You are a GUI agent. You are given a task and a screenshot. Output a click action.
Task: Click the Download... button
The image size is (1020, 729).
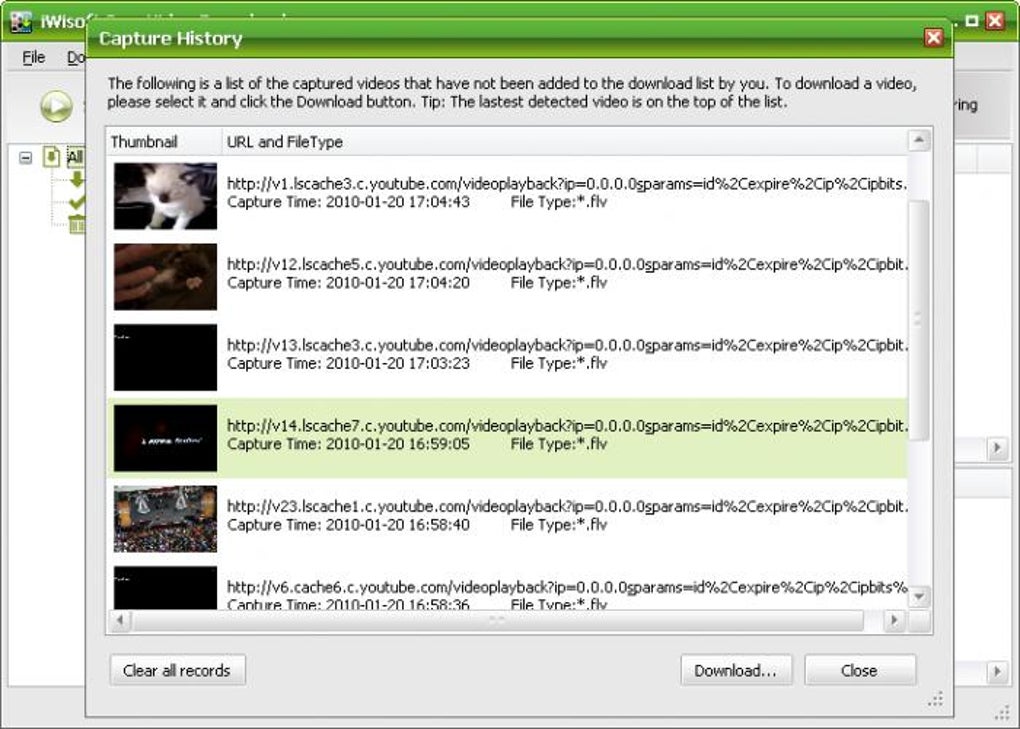click(736, 670)
